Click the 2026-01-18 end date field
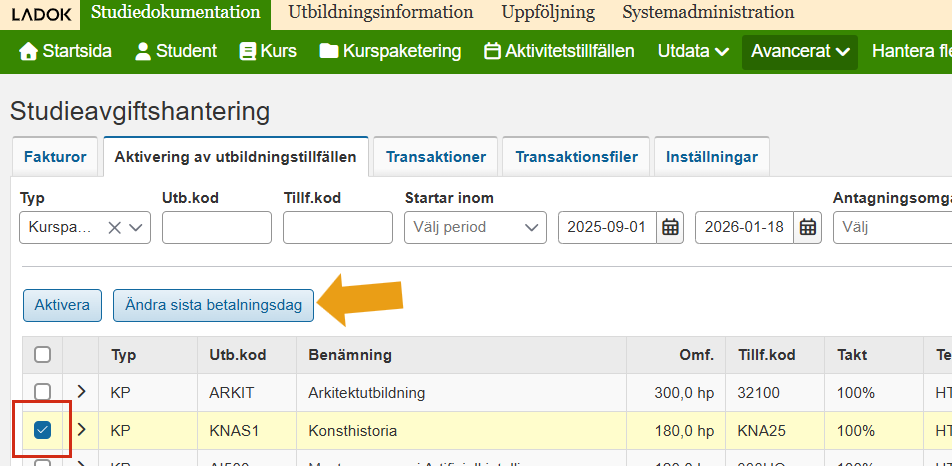 pyautogui.click(x=744, y=228)
